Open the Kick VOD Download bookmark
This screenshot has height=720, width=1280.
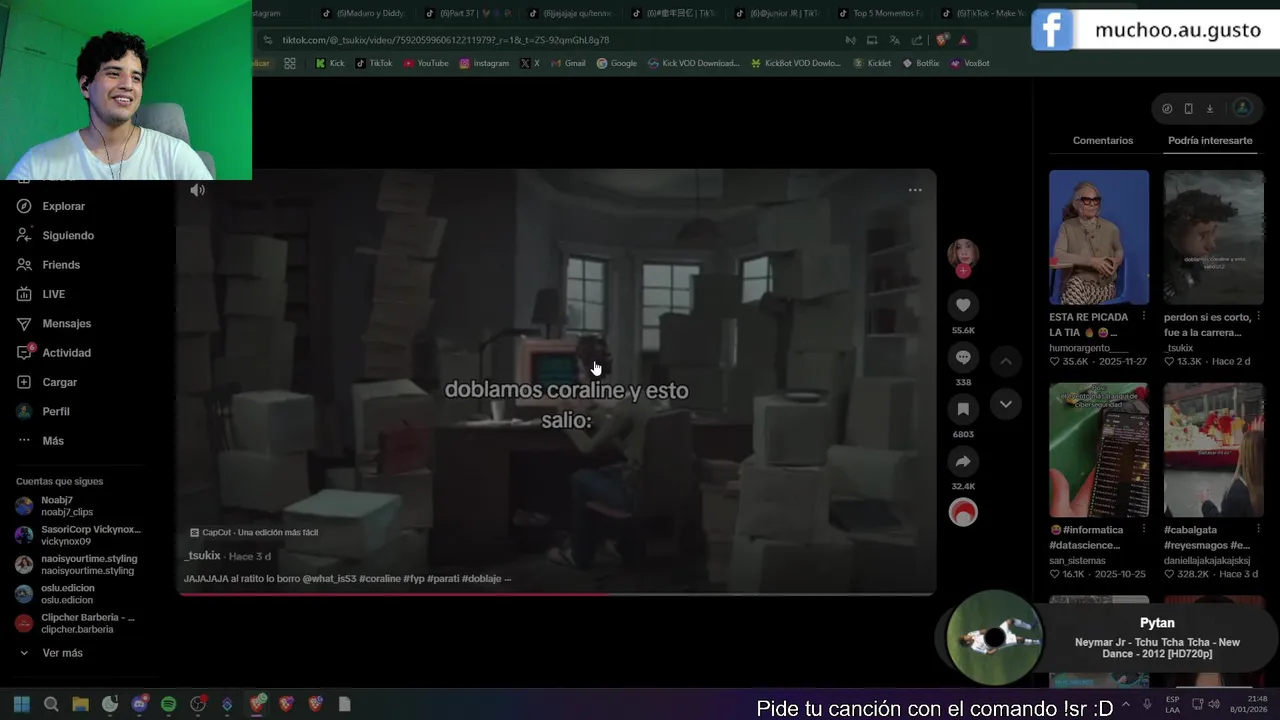[x=693, y=63]
